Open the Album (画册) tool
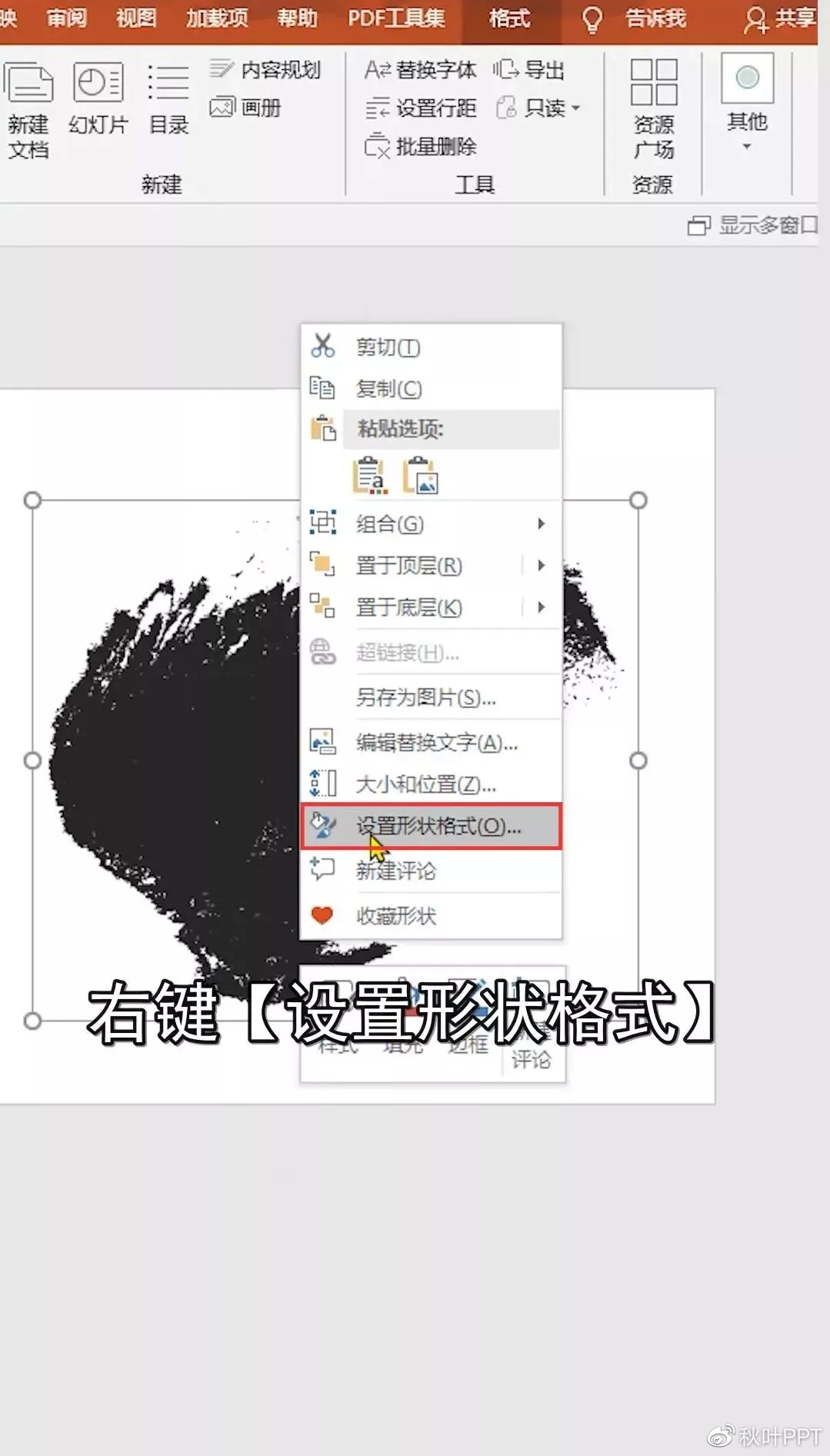 click(245, 108)
